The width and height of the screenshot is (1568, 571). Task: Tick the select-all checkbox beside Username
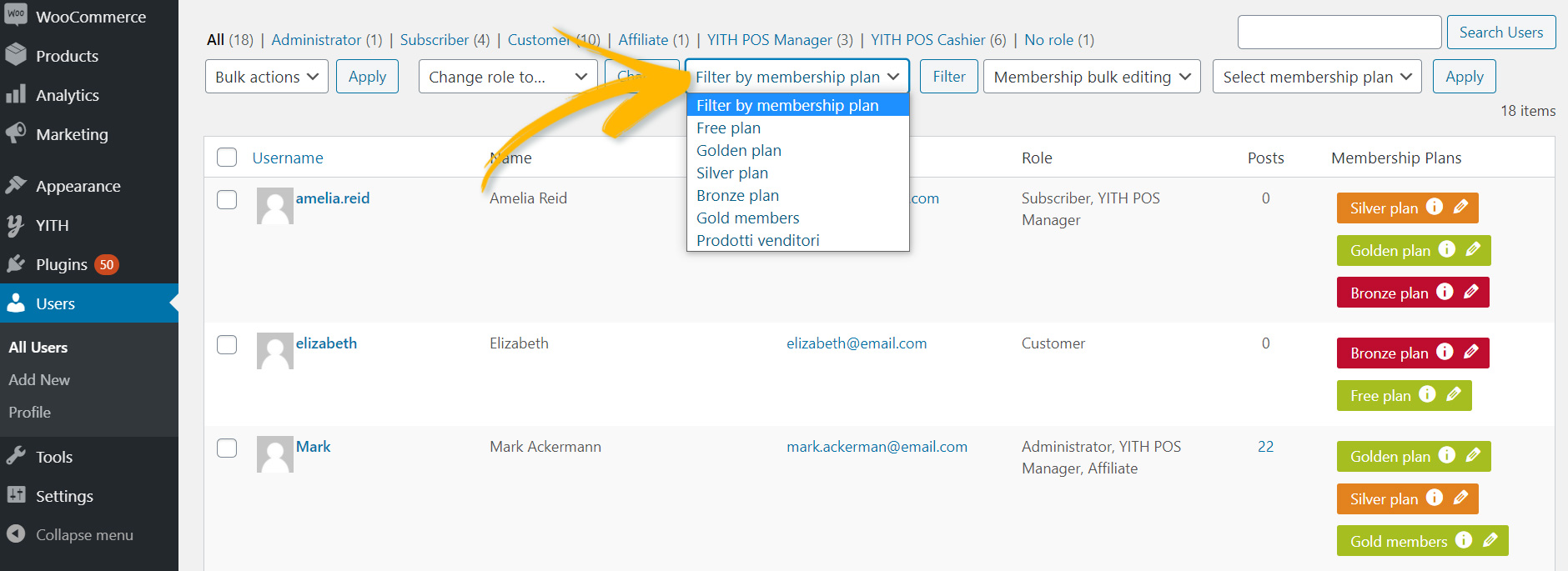(227, 158)
